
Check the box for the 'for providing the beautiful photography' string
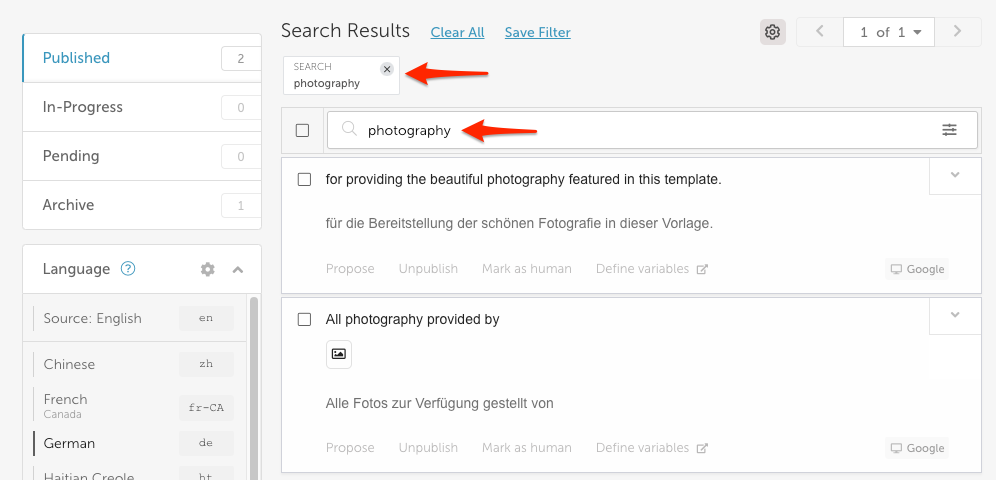click(304, 180)
